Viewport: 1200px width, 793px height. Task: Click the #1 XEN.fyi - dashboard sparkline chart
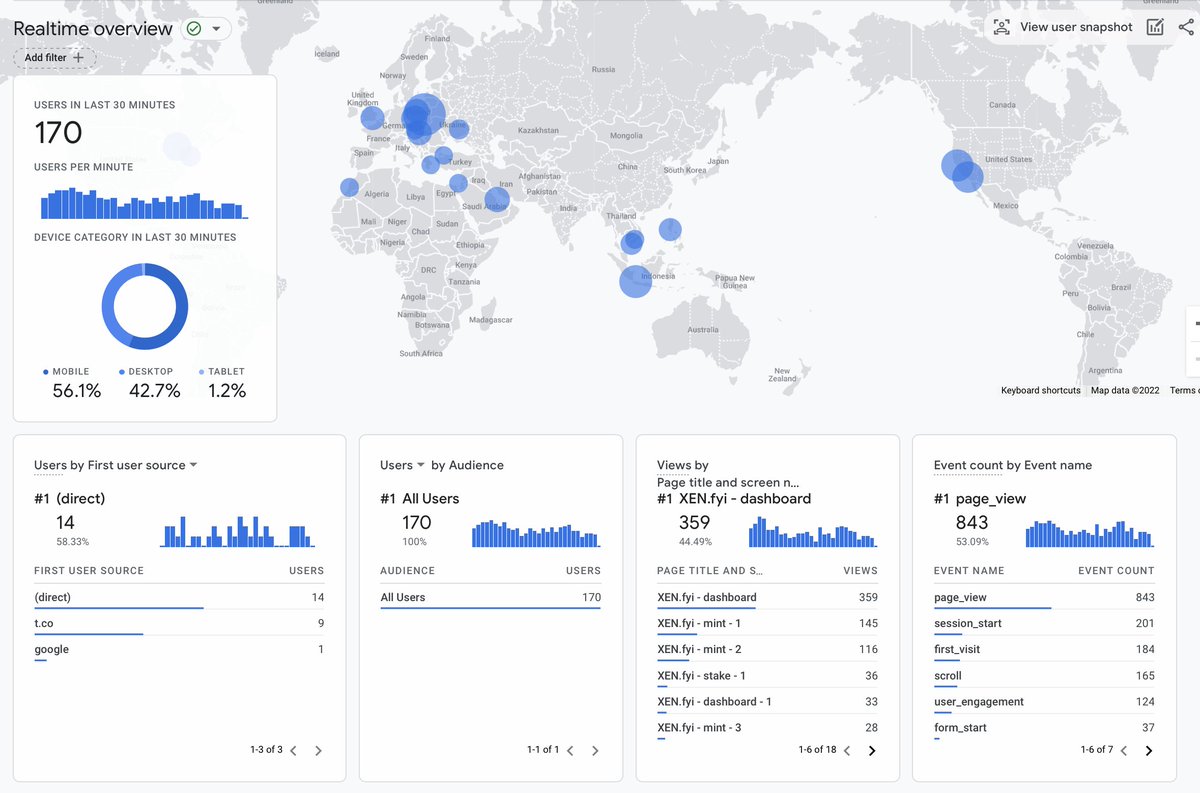(813, 531)
